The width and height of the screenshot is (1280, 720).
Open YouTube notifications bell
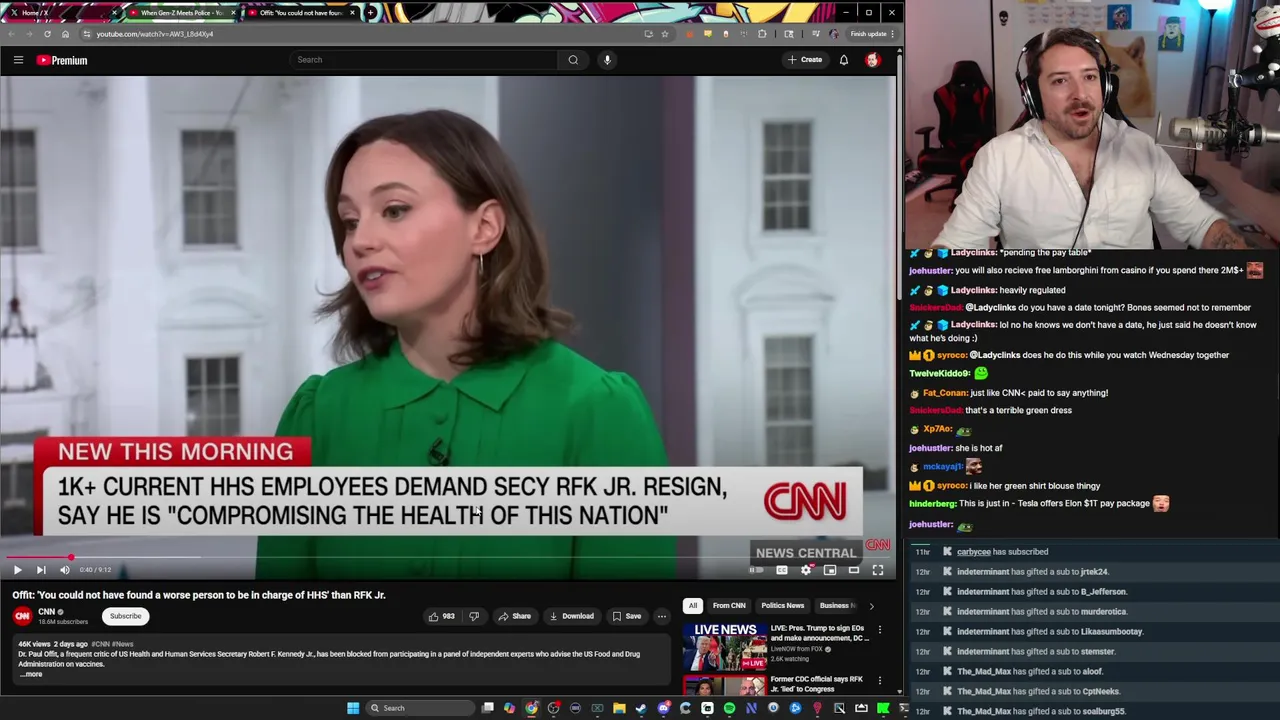844,60
